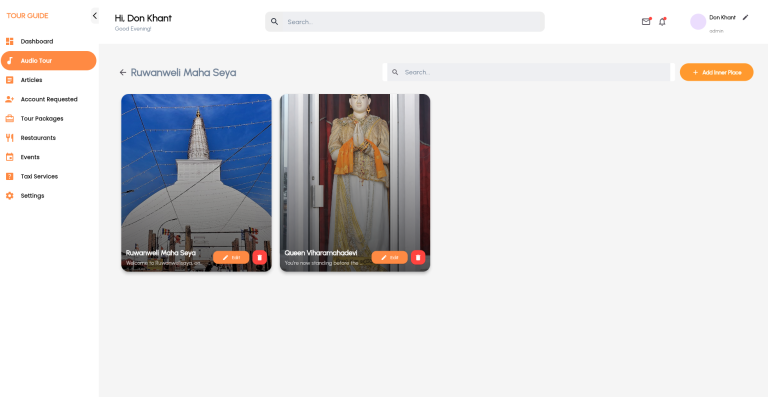Image resolution: width=768 pixels, height=397 pixels.
Task: Go back using arrow beside Ruwanweli Maha Seya
Action: coord(122,72)
